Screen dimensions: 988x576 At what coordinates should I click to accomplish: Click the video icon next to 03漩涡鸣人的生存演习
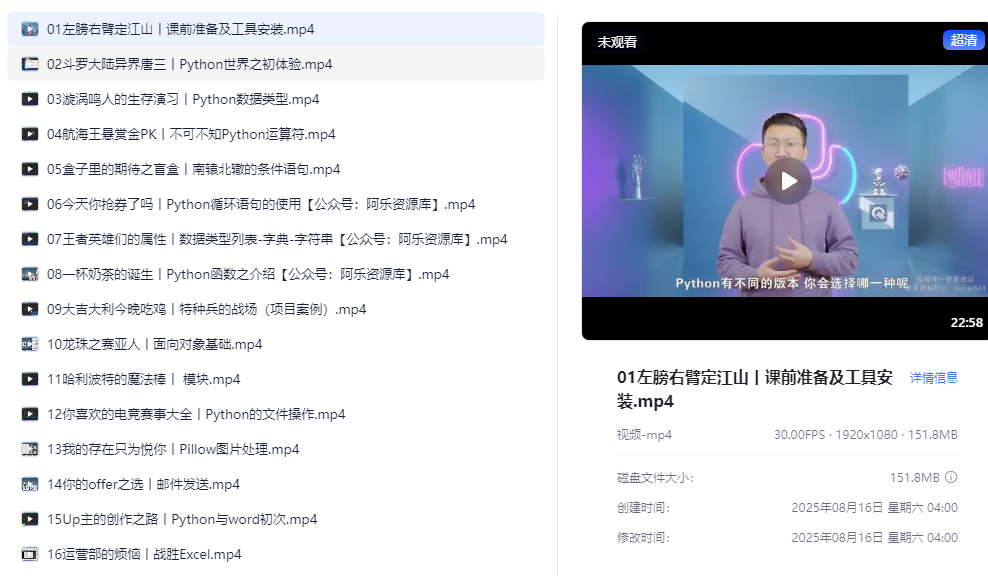[30, 99]
